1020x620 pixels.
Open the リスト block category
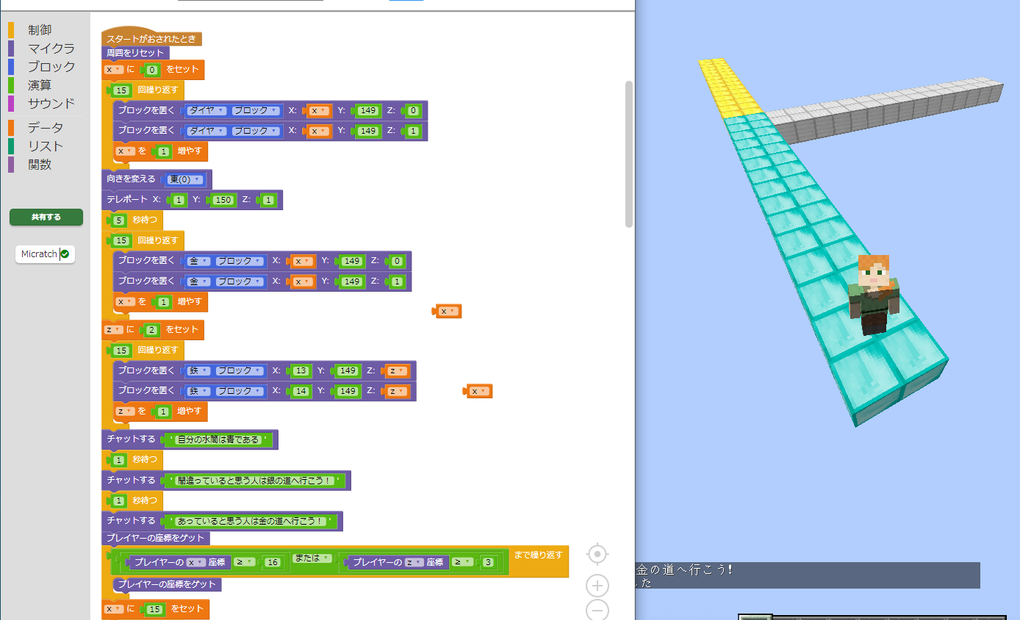[x=45, y=146]
